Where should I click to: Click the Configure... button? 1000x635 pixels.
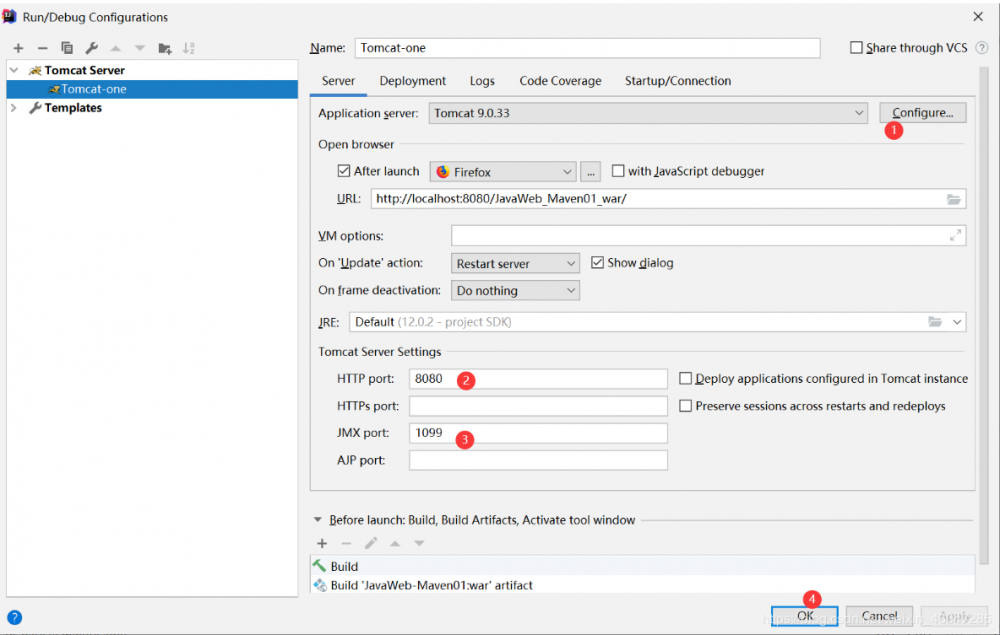(x=922, y=113)
